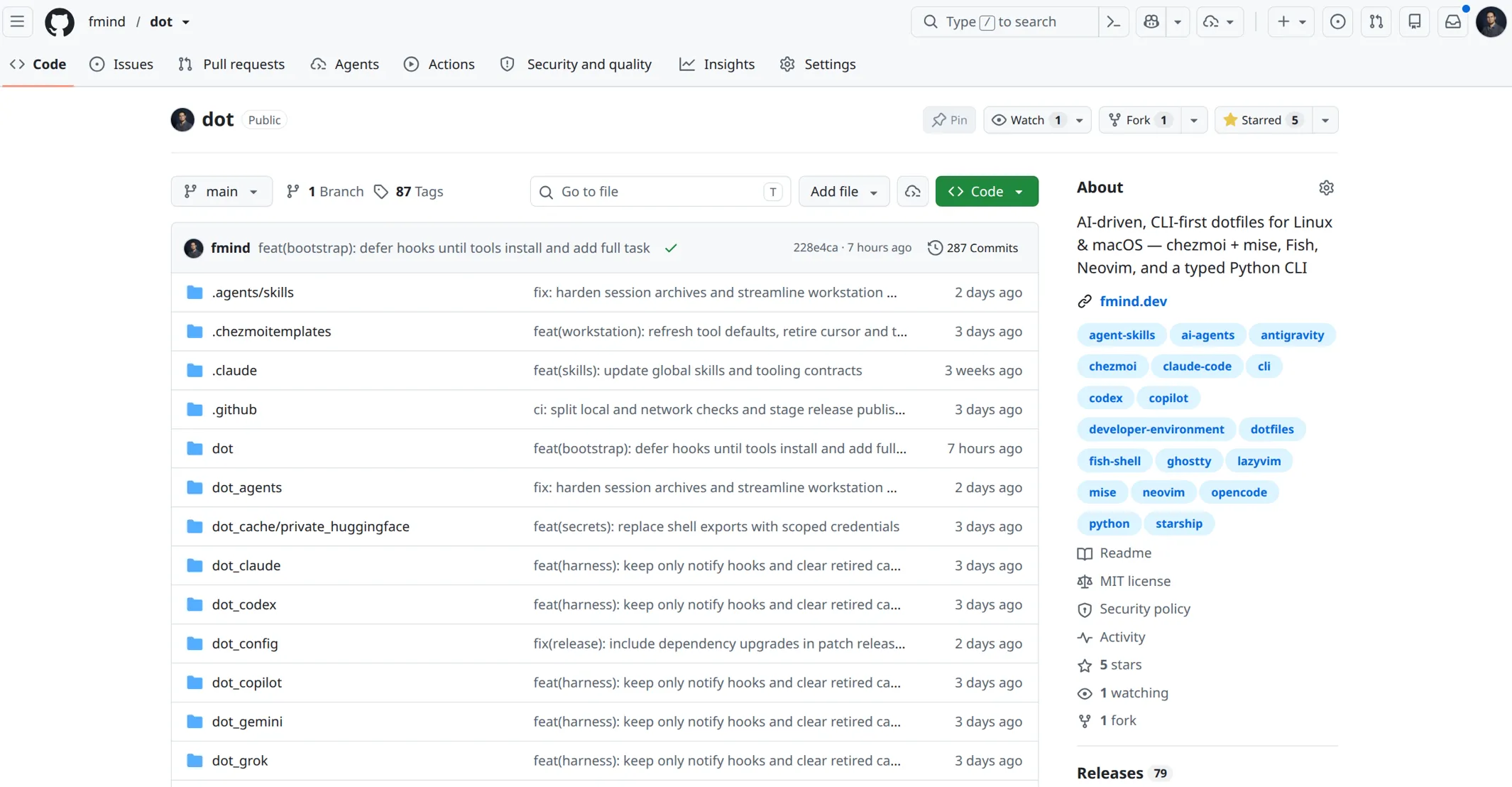Click the MIT license scales icon
The height and width of the screenshot is (787, 1512).
coord(1085,582)
